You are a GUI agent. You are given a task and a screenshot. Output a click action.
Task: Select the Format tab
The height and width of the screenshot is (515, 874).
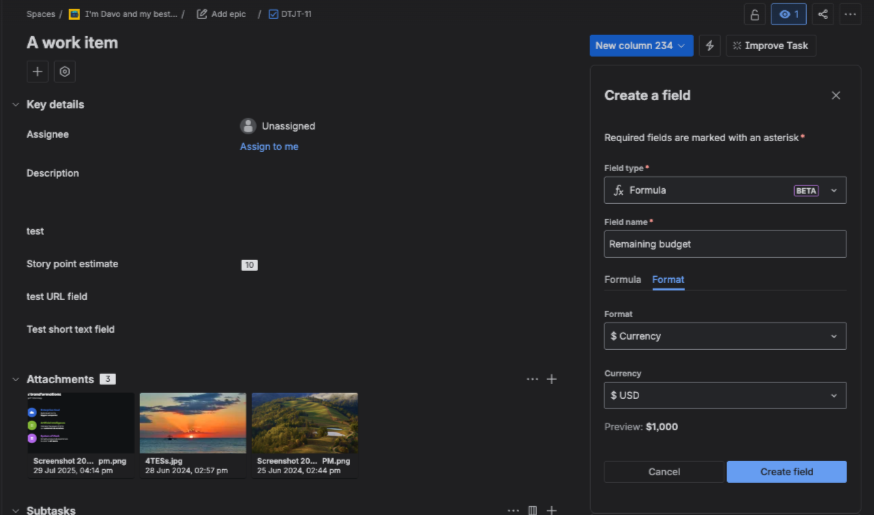(x=668, y=279)
